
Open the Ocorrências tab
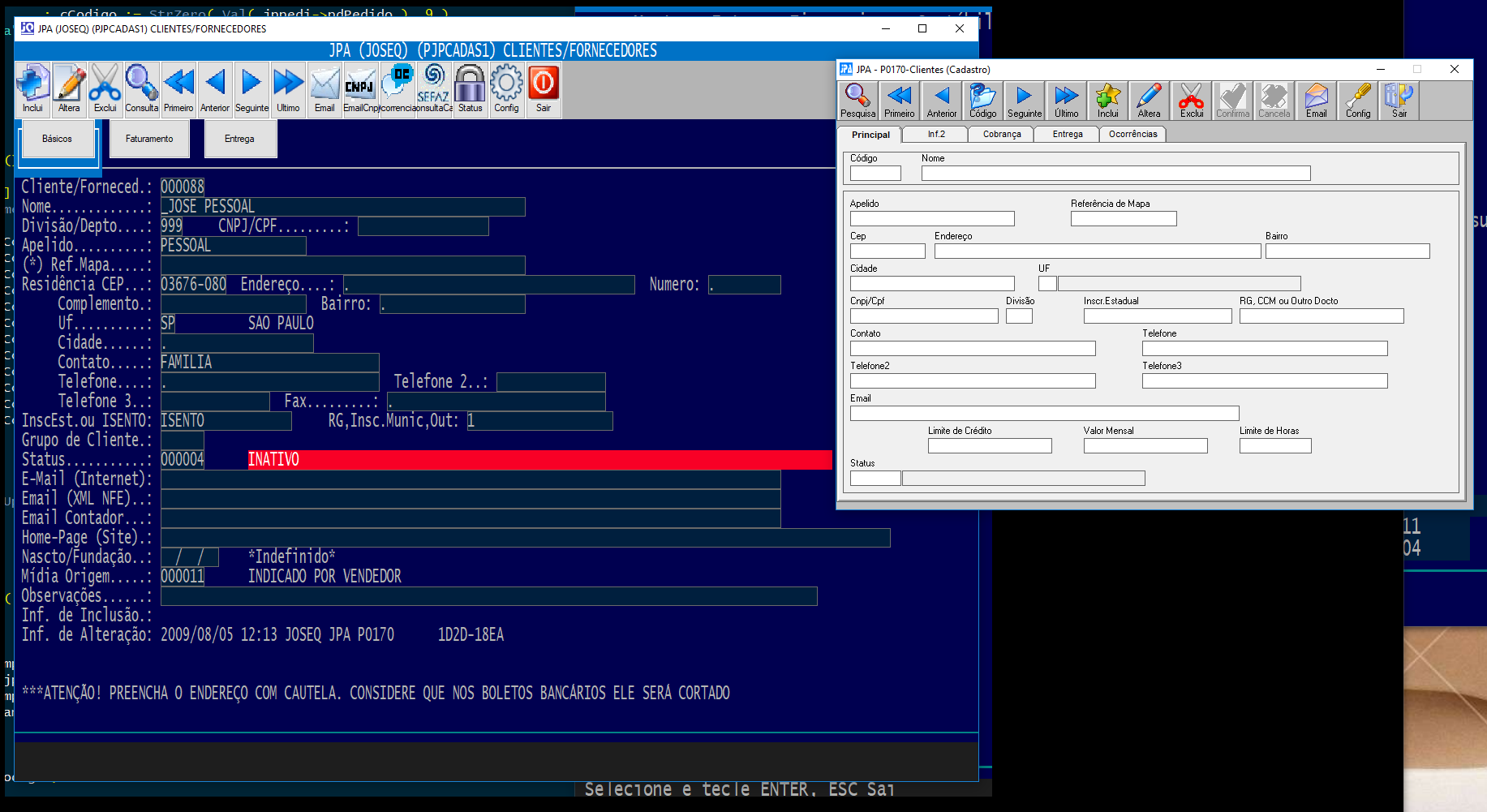tap(1132, 135)
